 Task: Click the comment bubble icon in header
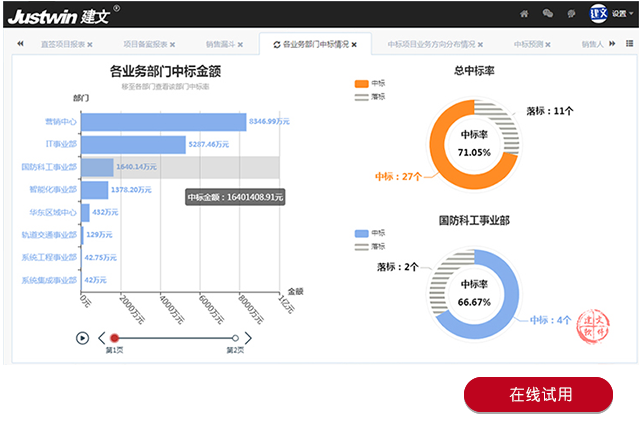pyautogui.click(x=571, y=14)
